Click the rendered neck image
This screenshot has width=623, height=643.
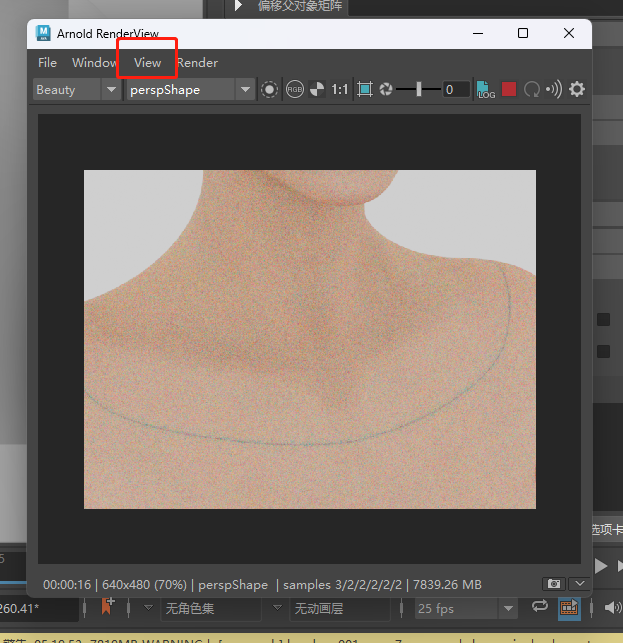310,340
